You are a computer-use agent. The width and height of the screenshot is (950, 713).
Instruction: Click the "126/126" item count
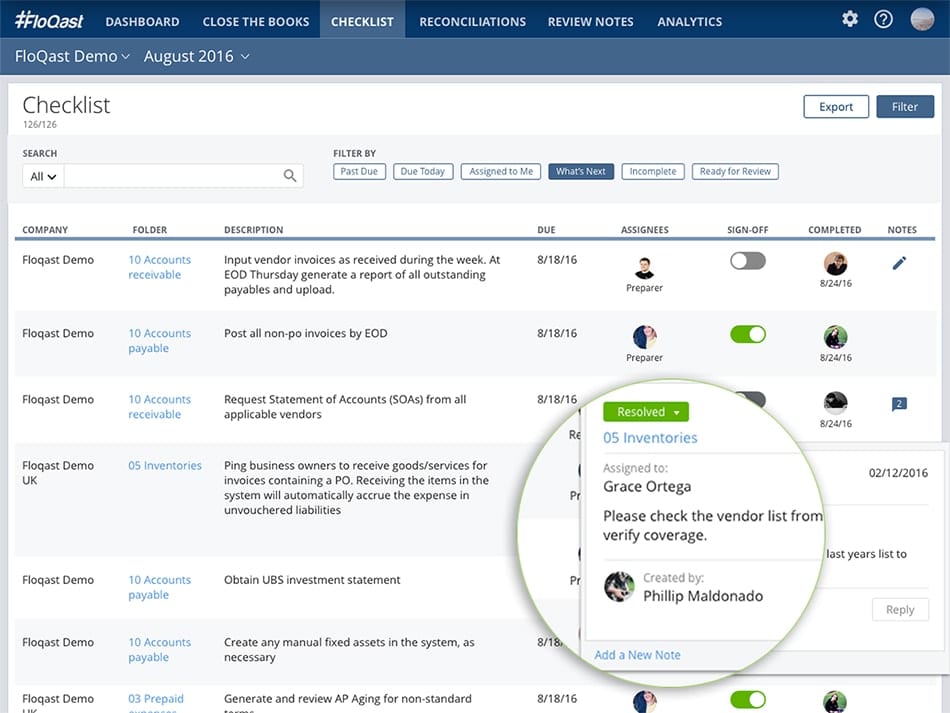click(x=40, y=124)
